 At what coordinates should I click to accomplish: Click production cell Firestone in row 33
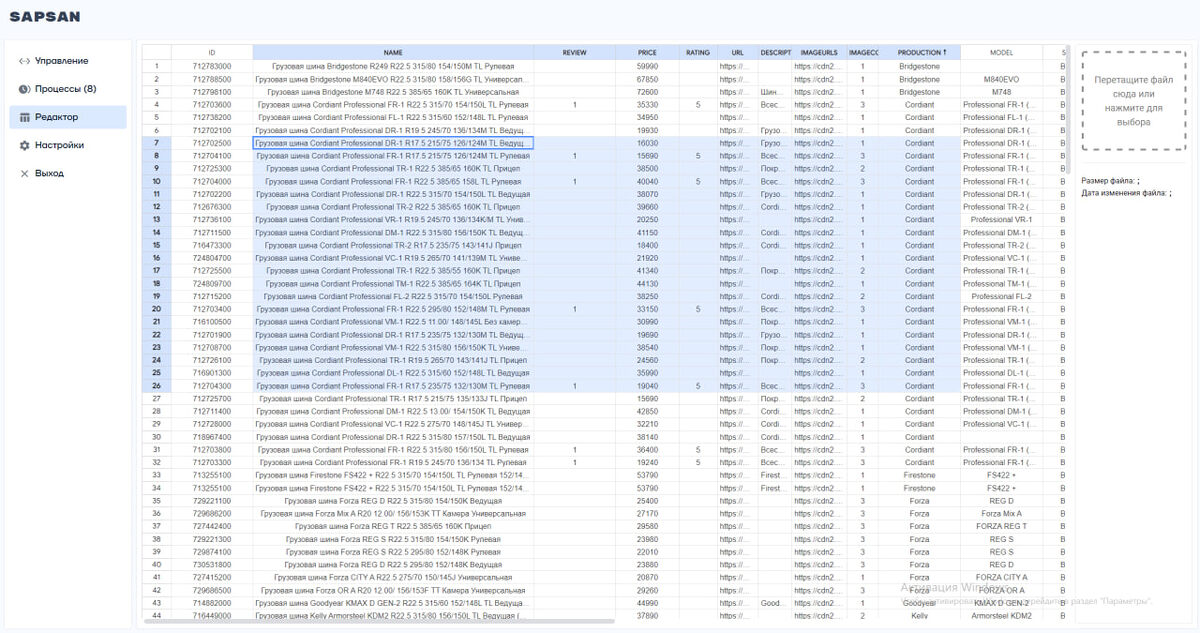(x=920, y=475)
